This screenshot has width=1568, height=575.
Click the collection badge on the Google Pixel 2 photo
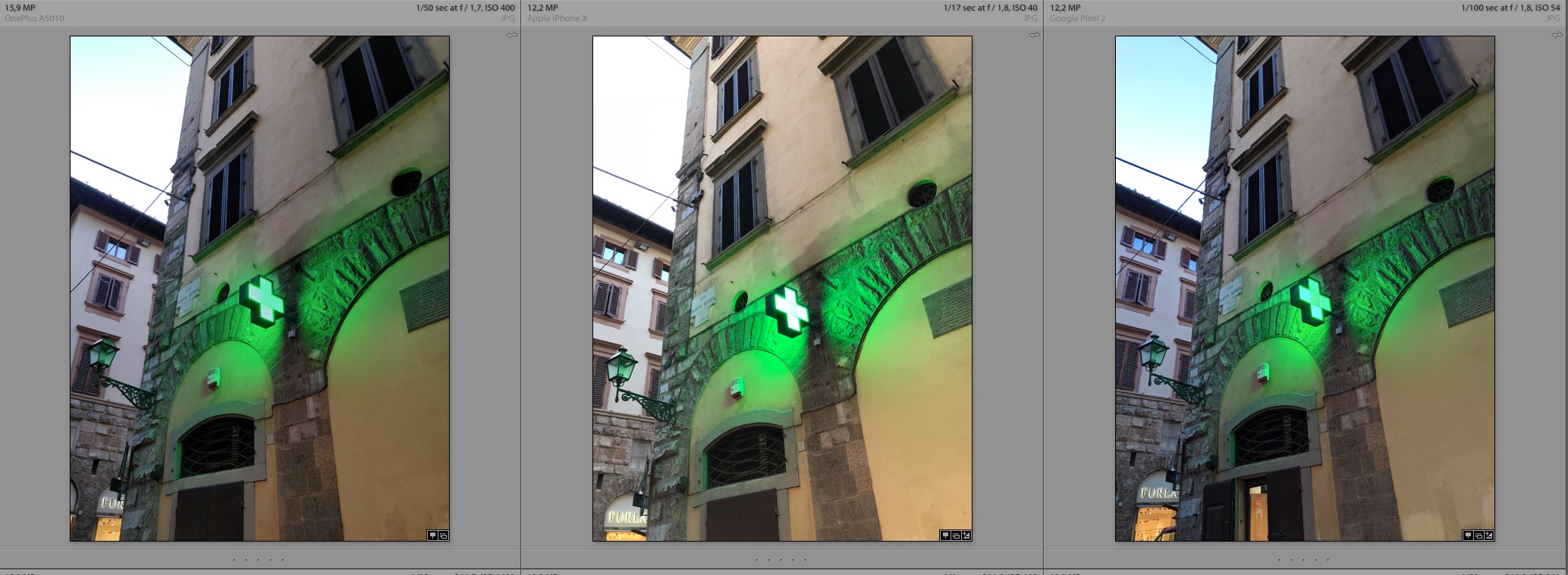(1478, 536)
